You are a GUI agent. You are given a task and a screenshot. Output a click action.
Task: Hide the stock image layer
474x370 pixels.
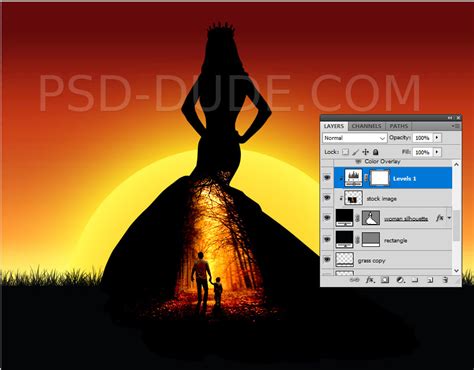(327, 198)
